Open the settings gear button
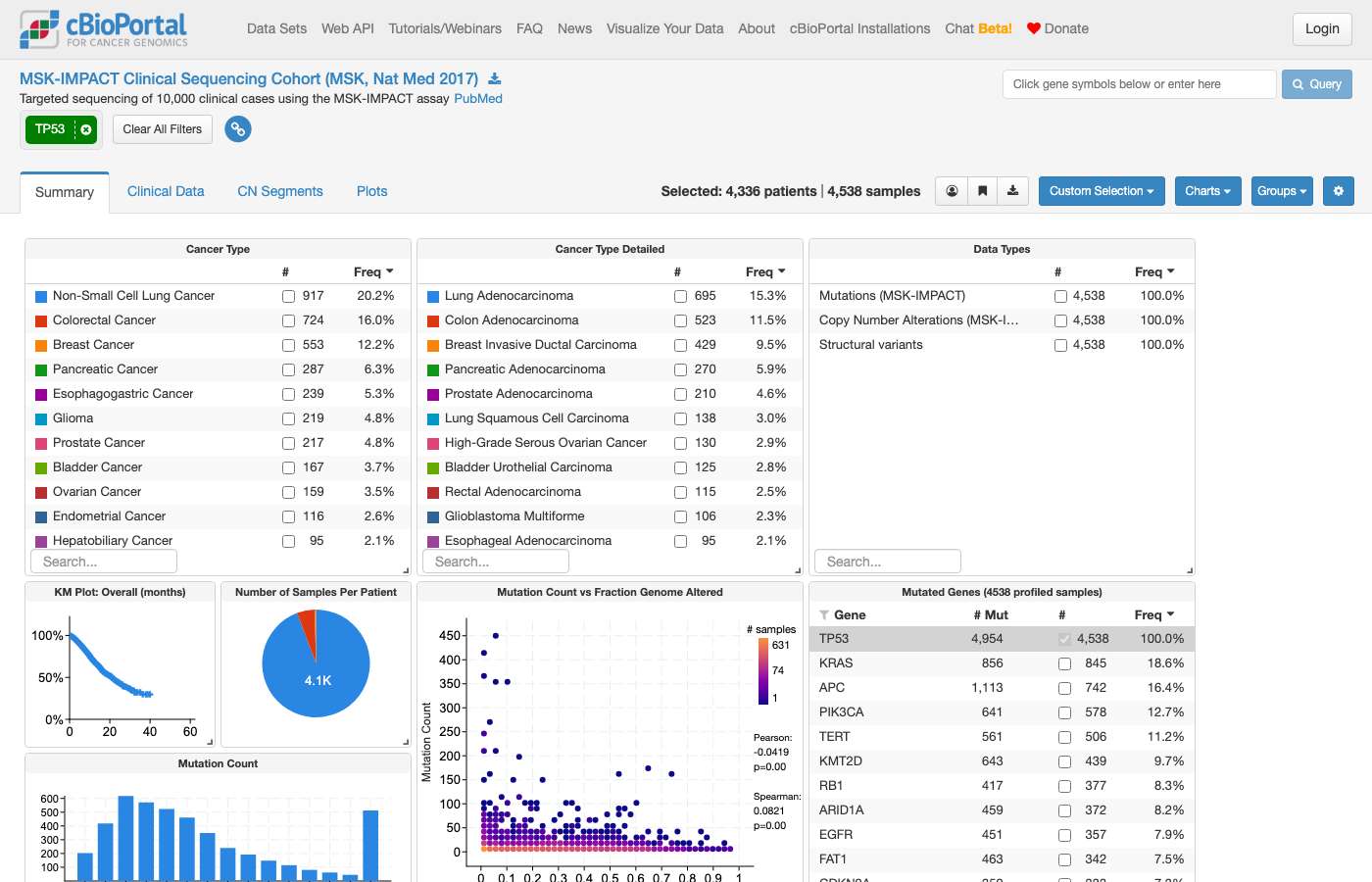This screenshot has height=882, width=1372. (1339, 191)
